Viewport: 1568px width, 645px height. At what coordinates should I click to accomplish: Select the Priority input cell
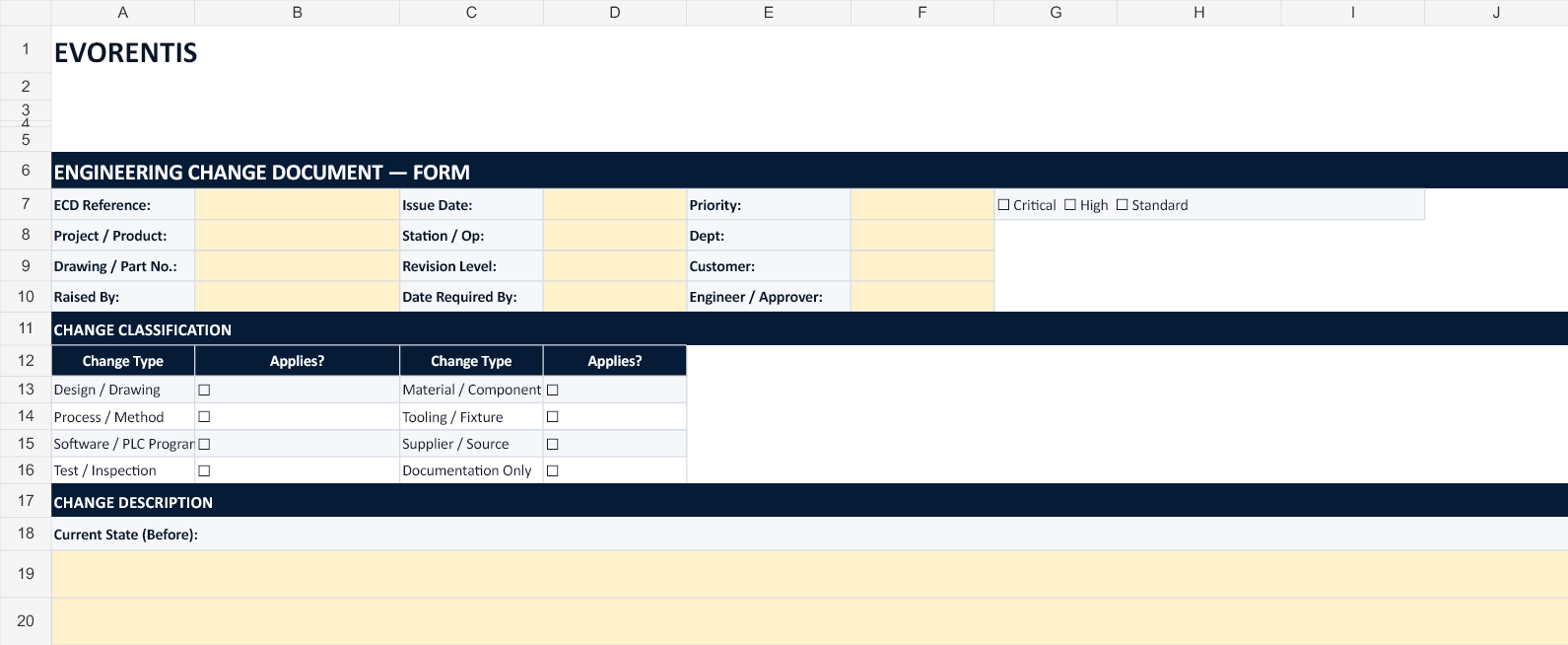coord(922,205)
